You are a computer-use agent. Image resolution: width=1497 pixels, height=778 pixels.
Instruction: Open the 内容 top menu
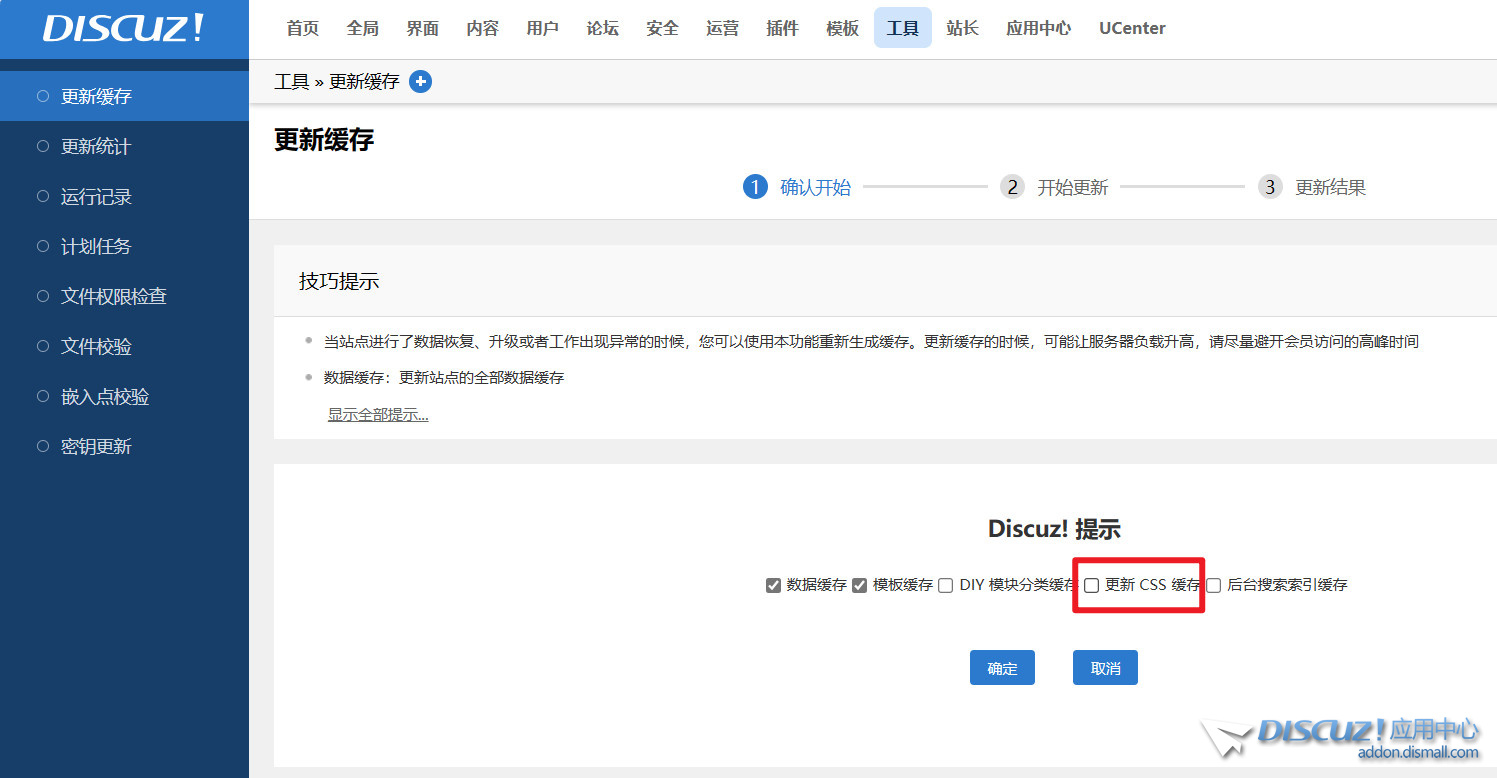pyautogui.click(x=482, y=28)
